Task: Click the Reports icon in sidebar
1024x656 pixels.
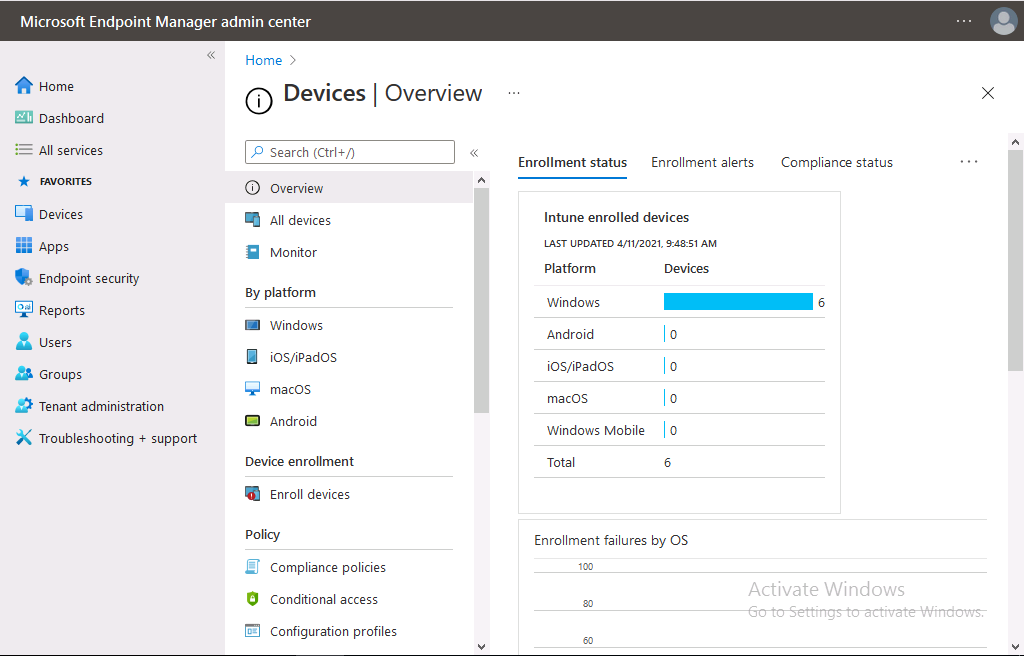Action: click(24, 310)
